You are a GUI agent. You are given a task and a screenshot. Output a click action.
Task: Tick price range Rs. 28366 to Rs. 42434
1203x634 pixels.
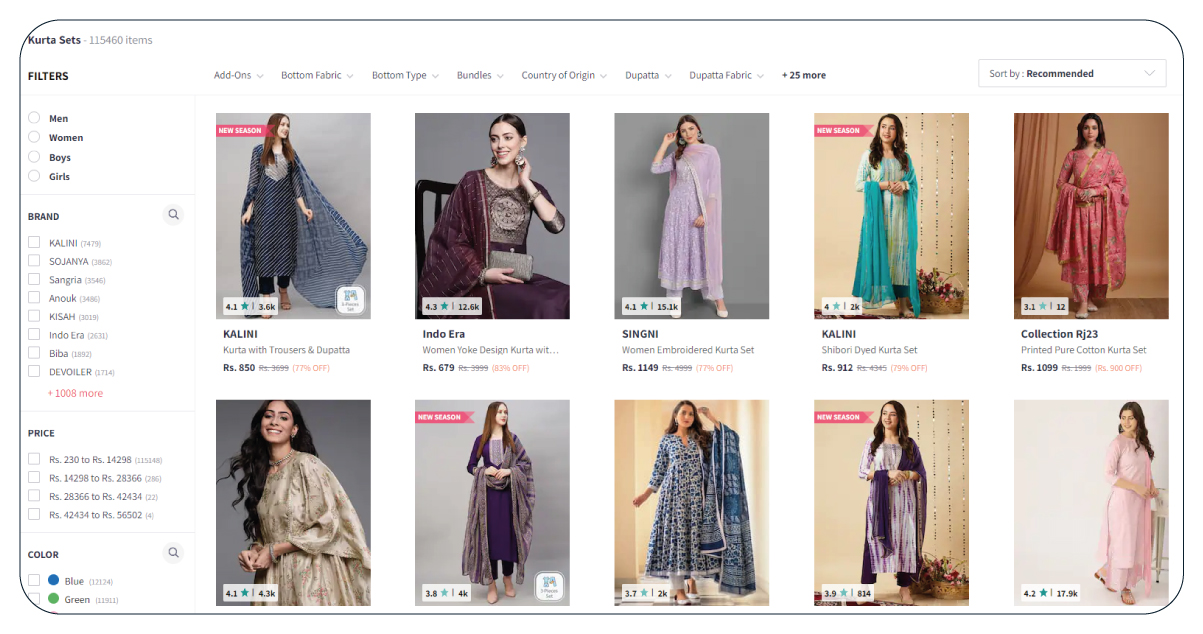coord(34,496)
